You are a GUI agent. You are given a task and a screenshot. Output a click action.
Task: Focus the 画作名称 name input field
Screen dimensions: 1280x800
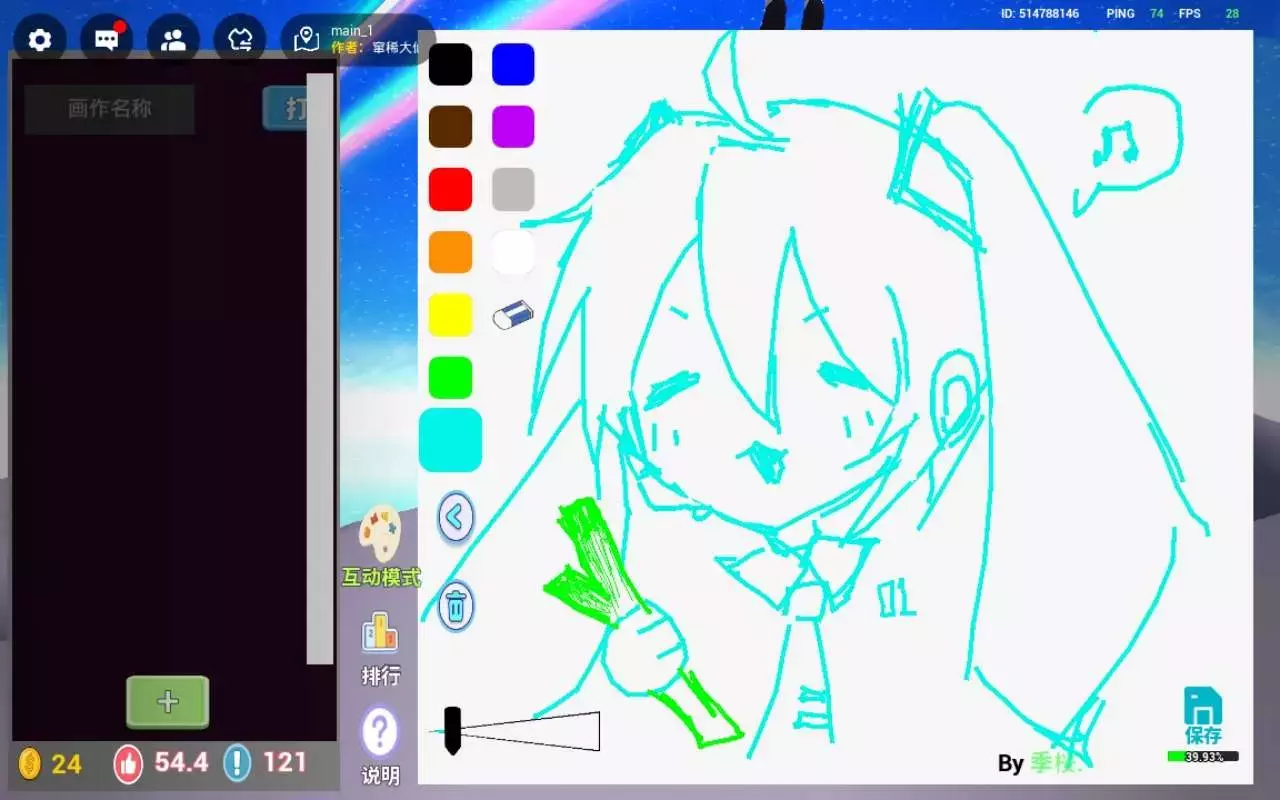tap(110, 109)
